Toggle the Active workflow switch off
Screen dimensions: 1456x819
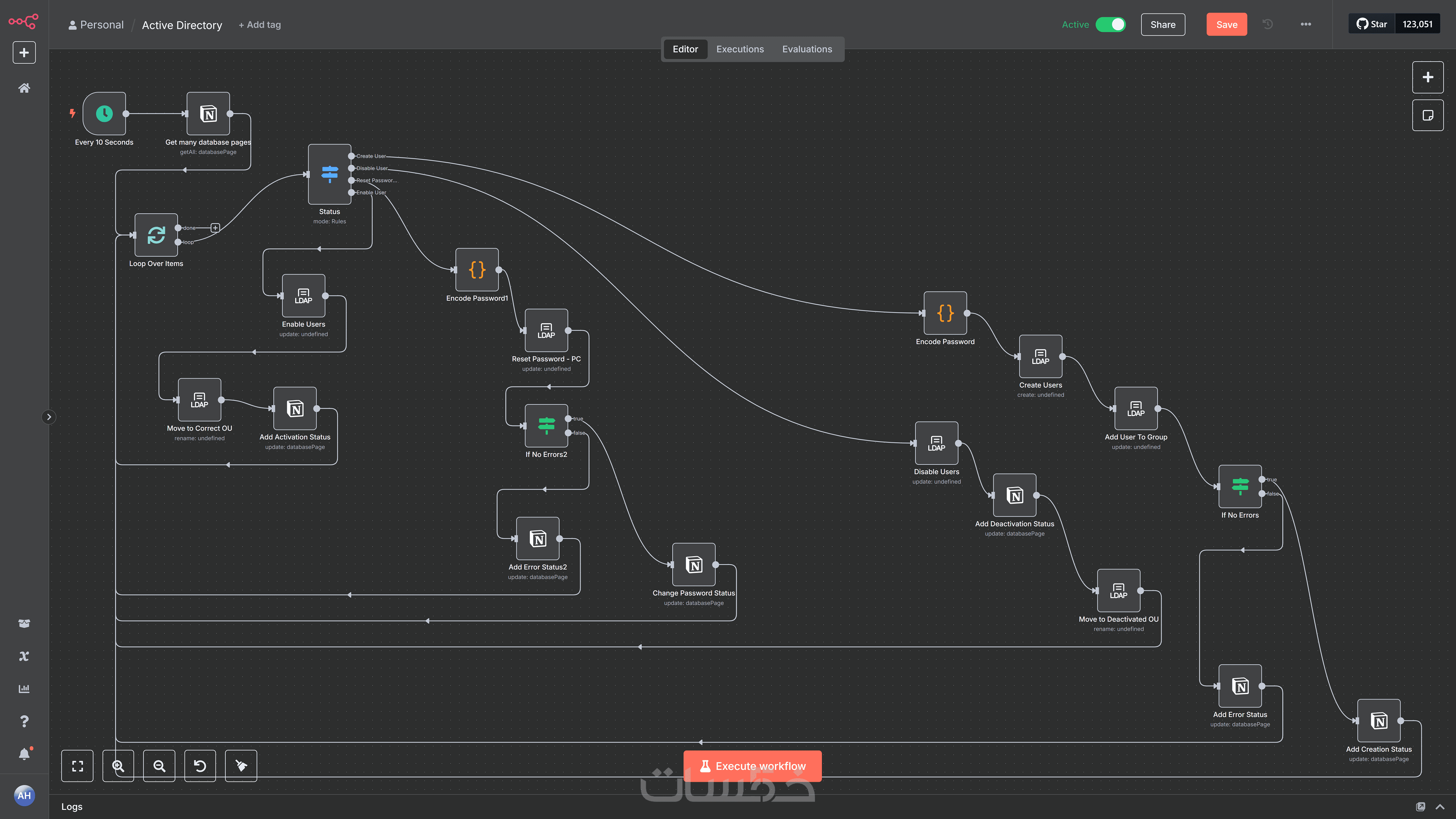1110,24
